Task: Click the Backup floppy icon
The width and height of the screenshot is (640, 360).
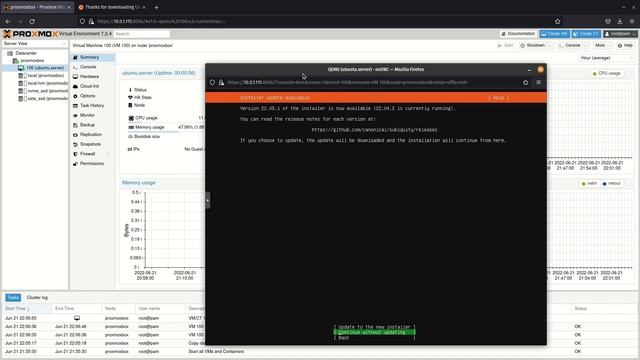Action: click(75, 125)
